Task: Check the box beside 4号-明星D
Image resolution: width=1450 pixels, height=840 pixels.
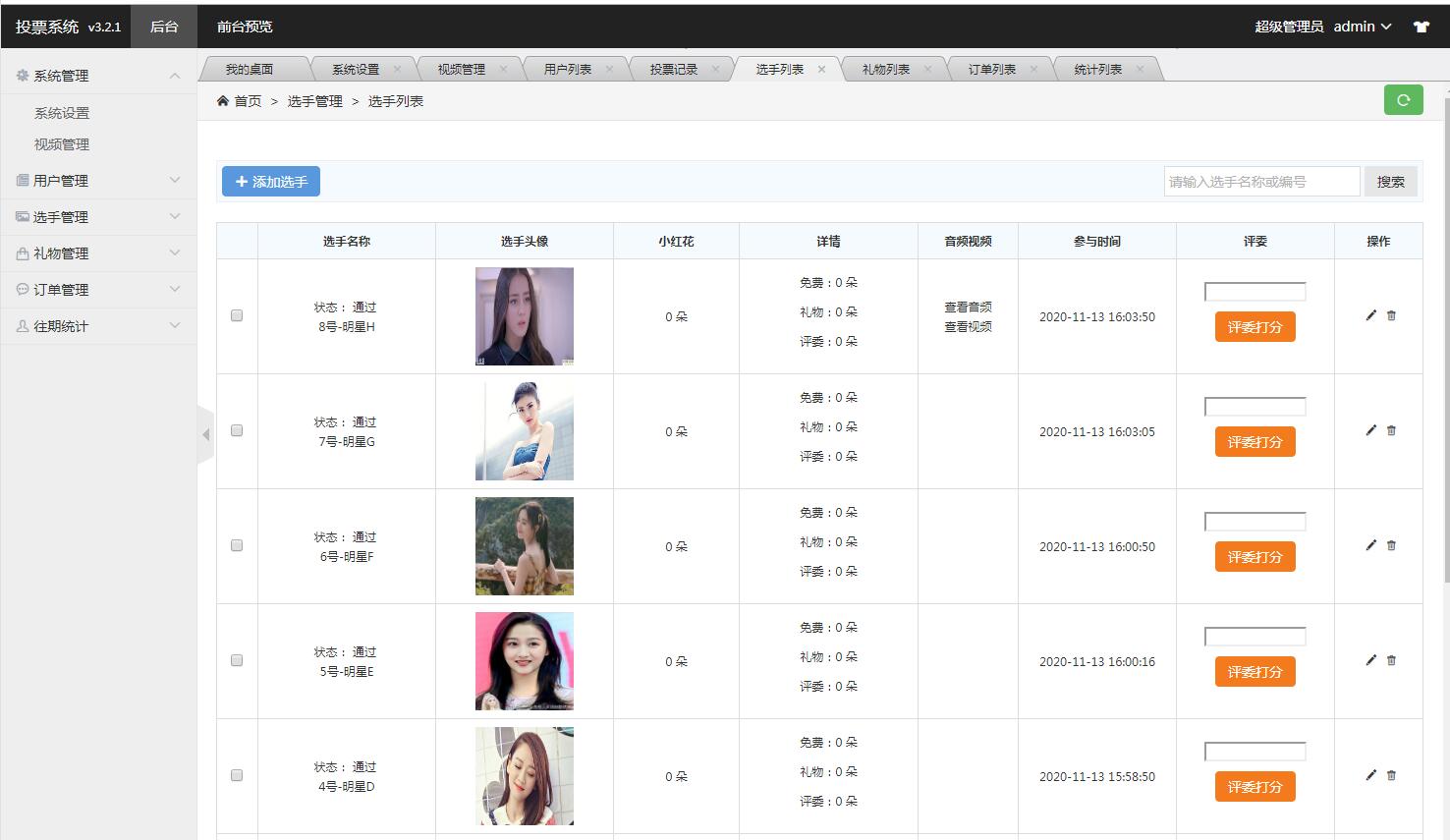Action: (237, 775)
